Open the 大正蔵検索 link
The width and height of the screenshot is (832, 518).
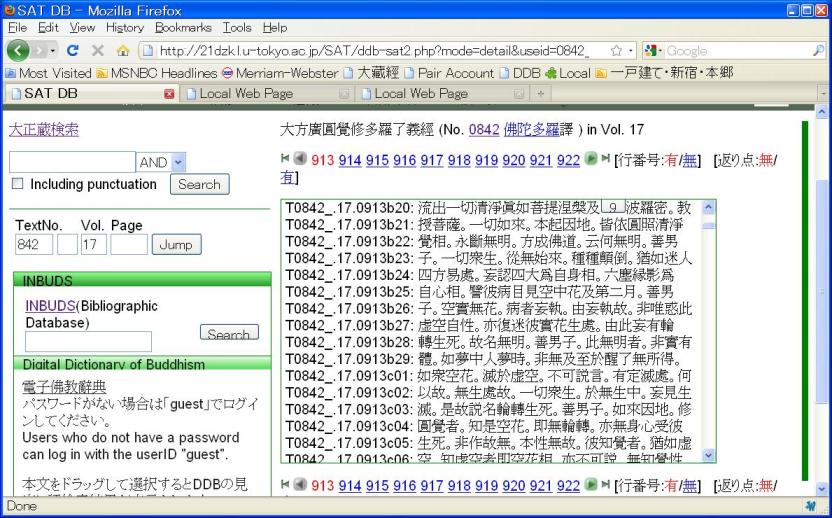[44, 130]
